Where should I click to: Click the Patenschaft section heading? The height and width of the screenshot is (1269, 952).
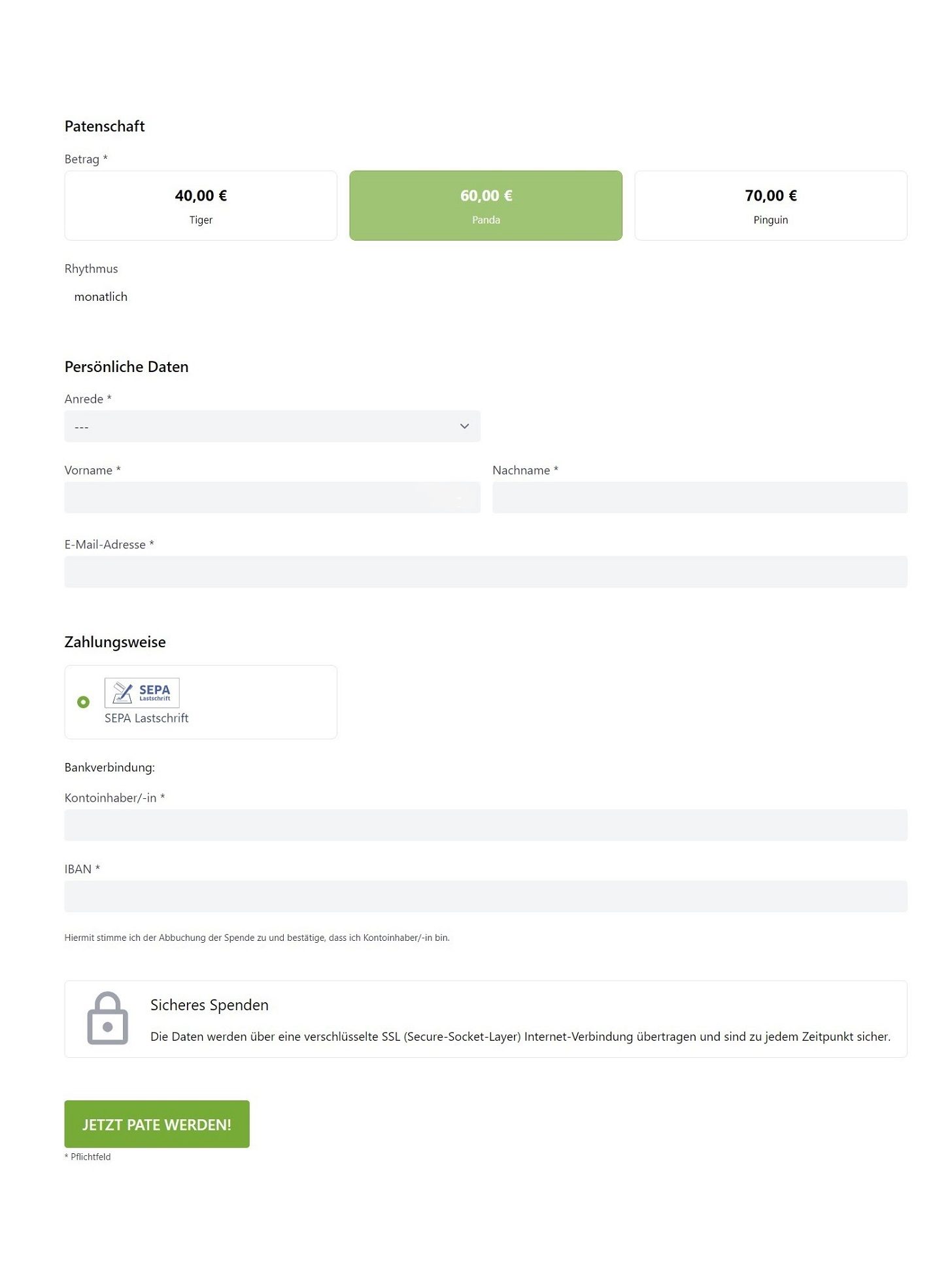pos(105,126)
